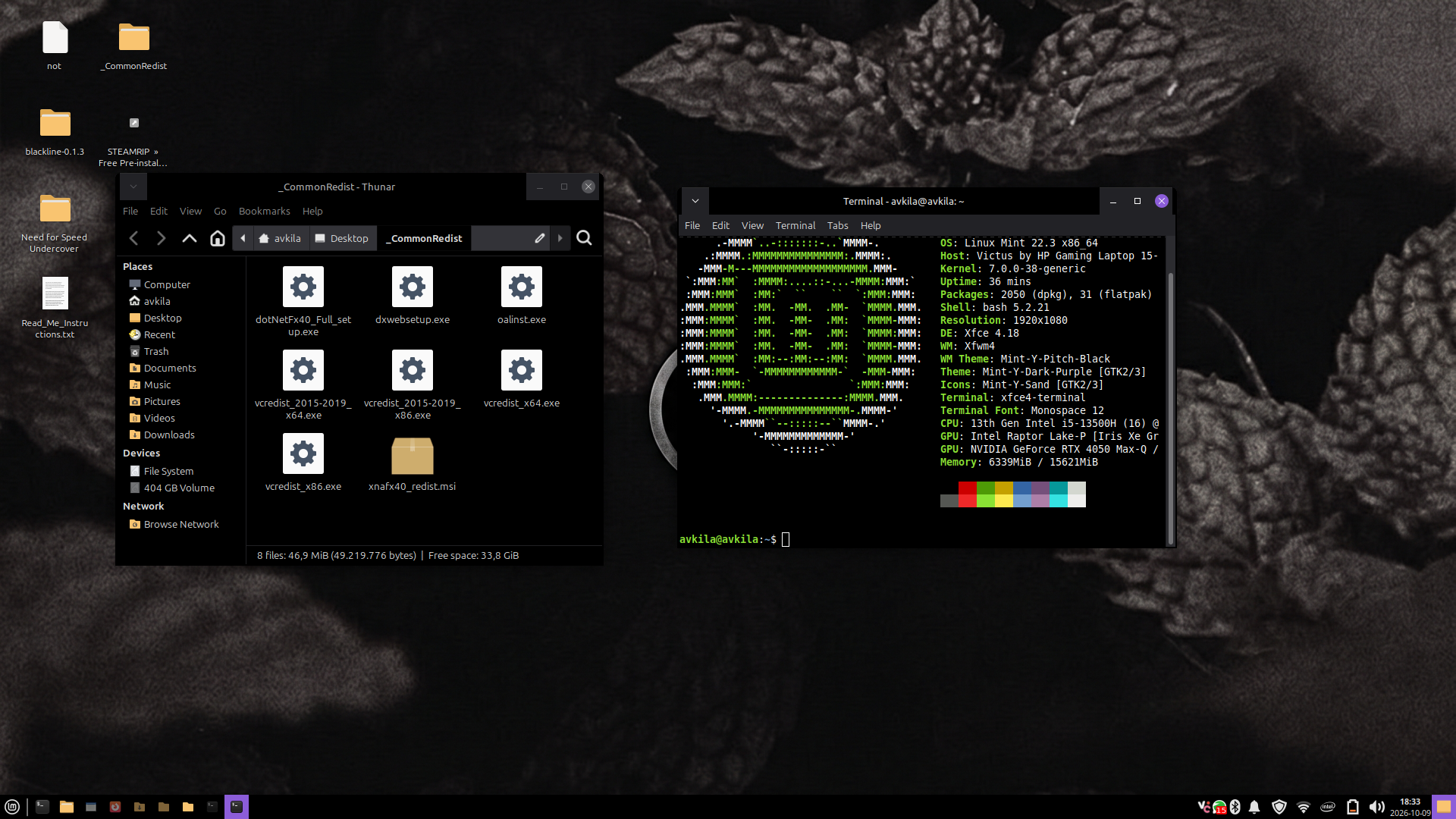This screenshot has height=819, width=1456.
Task: Select Trash in Thunar sidebar
Action: coord(156,351)
